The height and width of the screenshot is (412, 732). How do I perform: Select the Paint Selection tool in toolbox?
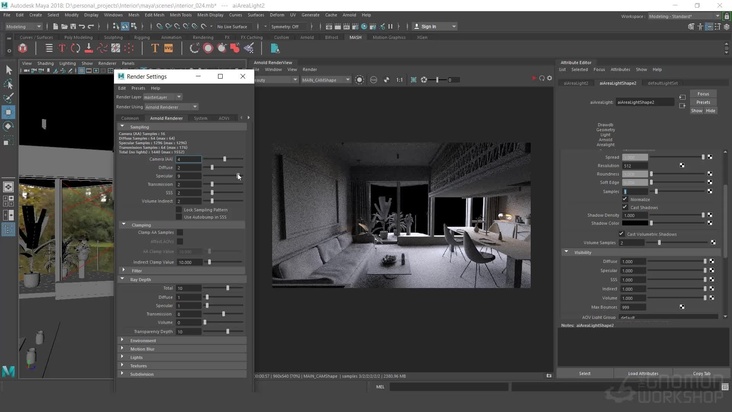(x=8, y=98)
